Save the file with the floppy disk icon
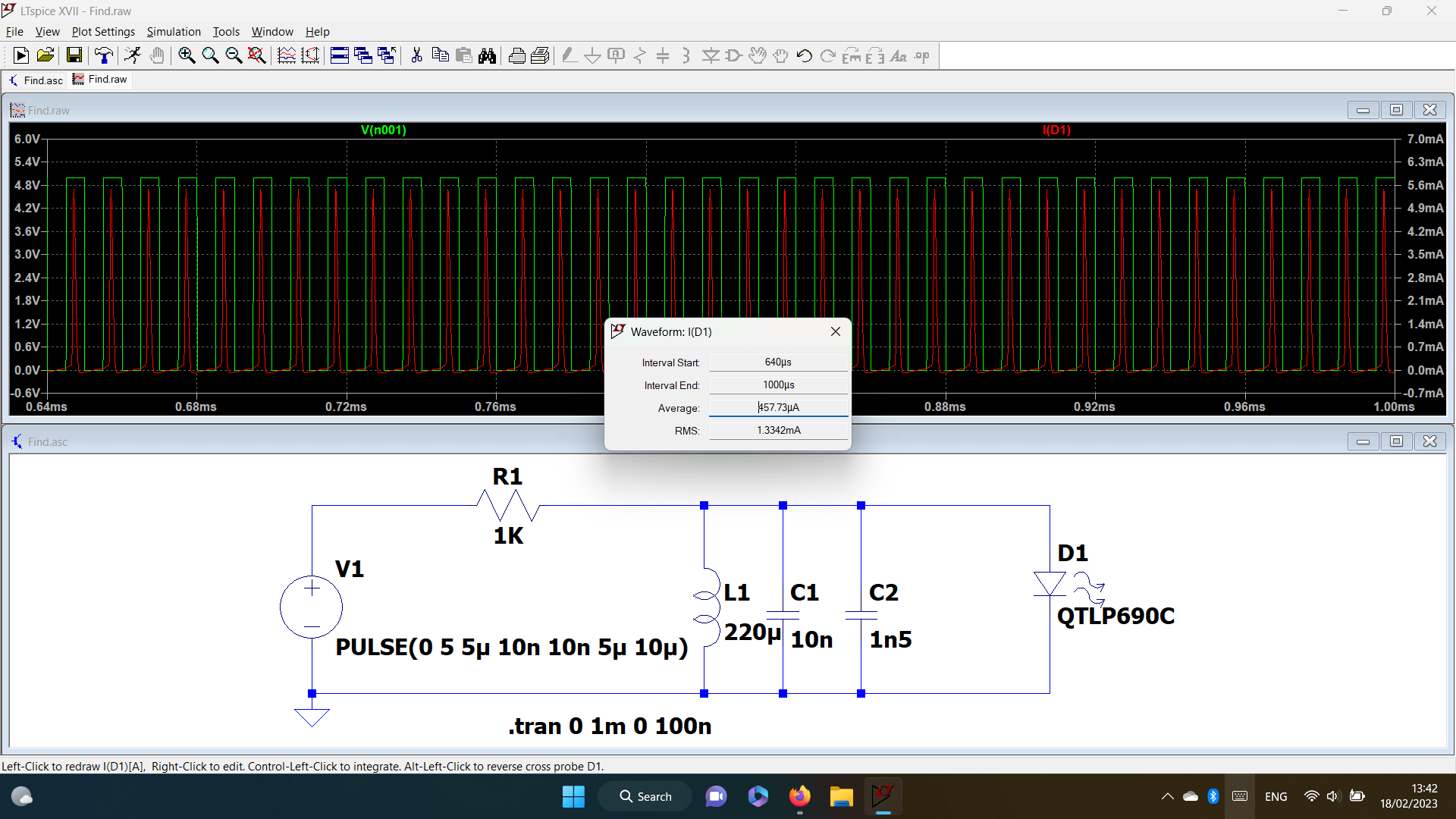Viewport: 1456px width, 819px height. click(x=74, y=55)
